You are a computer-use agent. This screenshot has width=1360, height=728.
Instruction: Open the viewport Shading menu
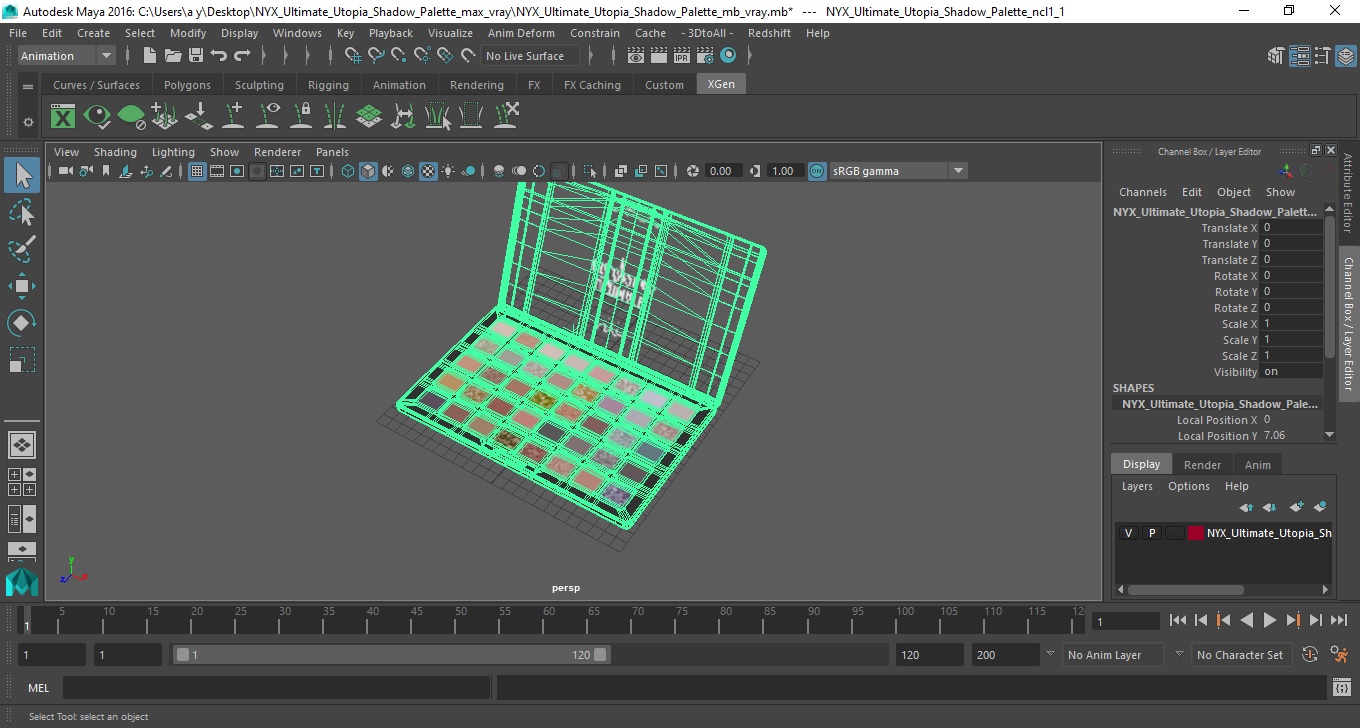(x=115, y=152)
